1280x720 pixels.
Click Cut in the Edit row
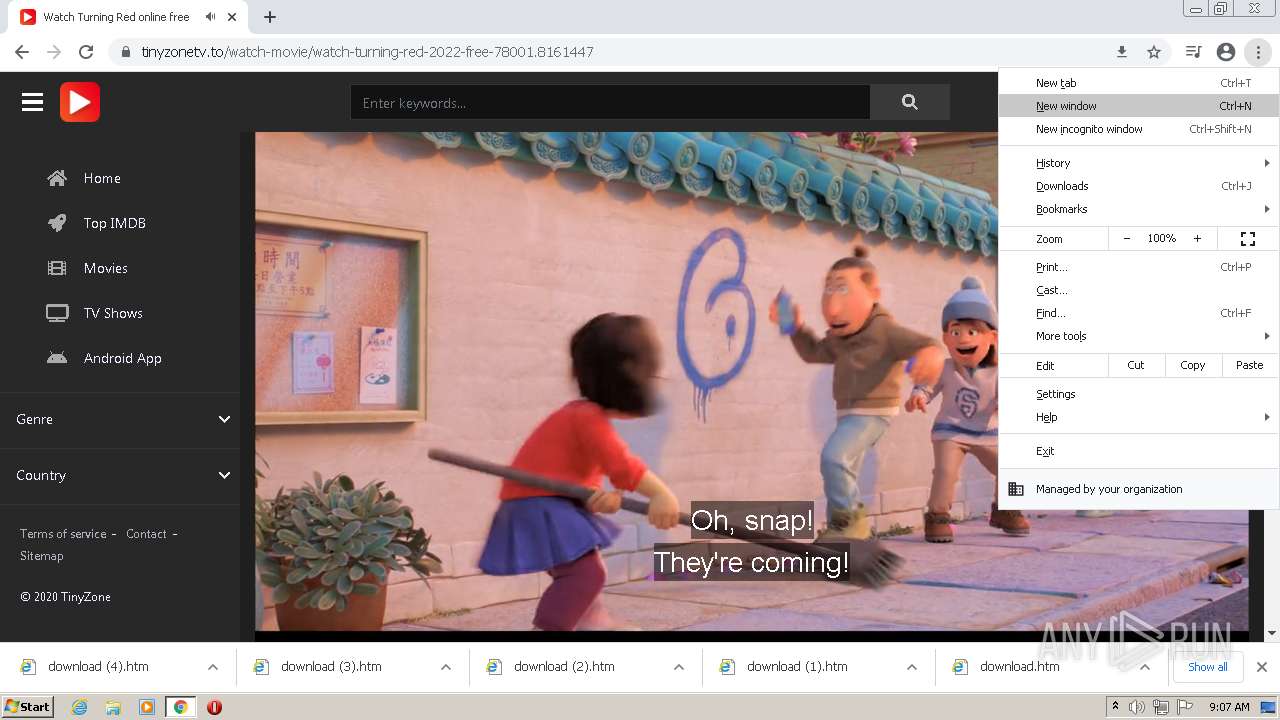pyautogui.click(x=1136, y=365)
